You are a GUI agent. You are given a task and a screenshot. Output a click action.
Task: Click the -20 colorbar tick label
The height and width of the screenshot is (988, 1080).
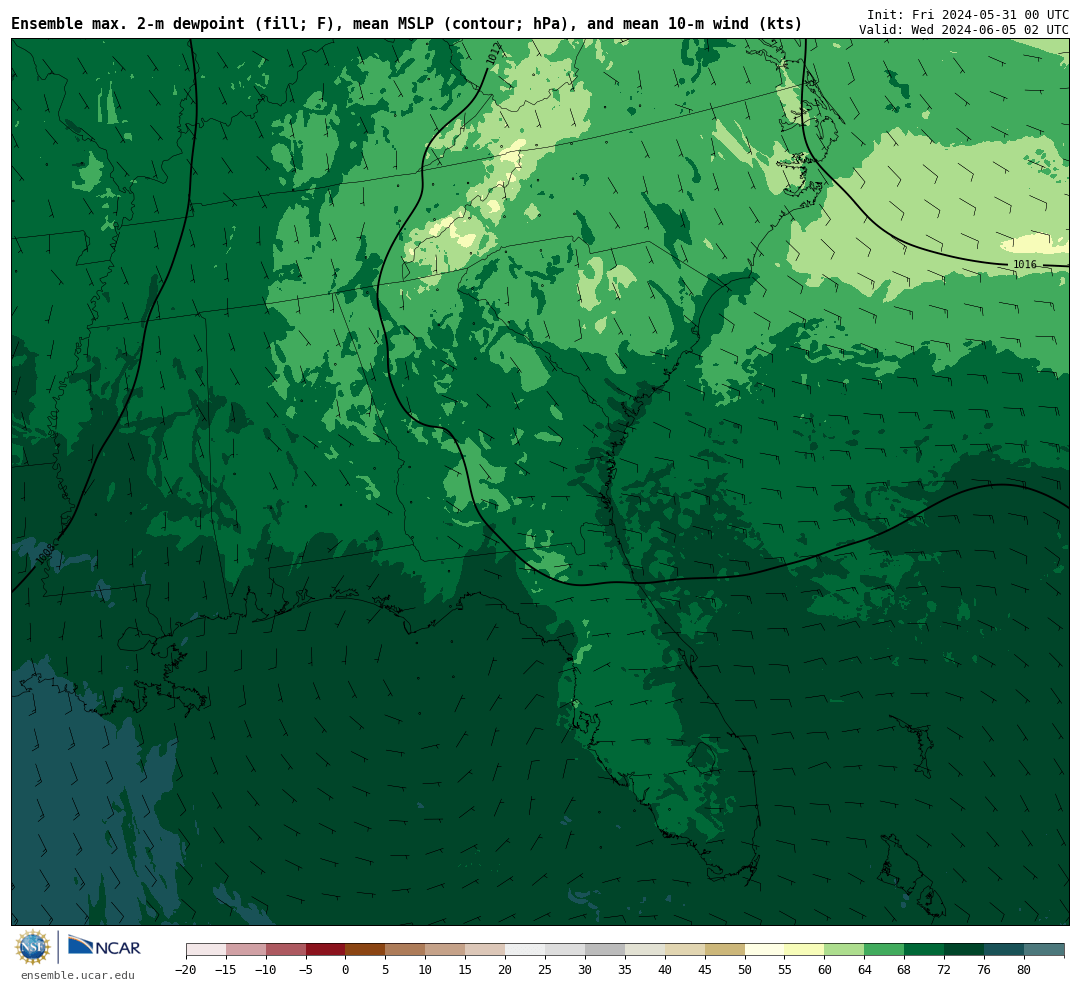(186, 969)
